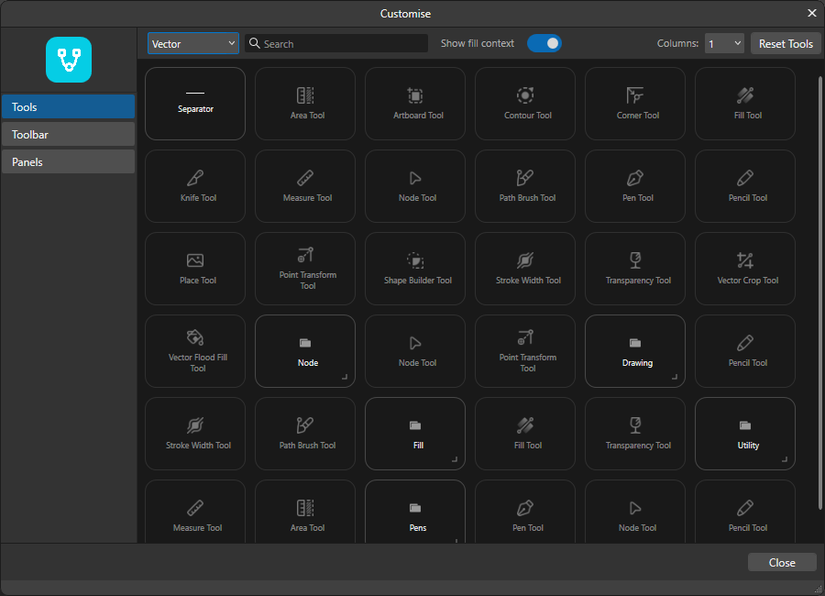Screen dimensions: 825x596
Task: Choose the Knife Tool
Action: pyautogui.click(x=195, y=186)
